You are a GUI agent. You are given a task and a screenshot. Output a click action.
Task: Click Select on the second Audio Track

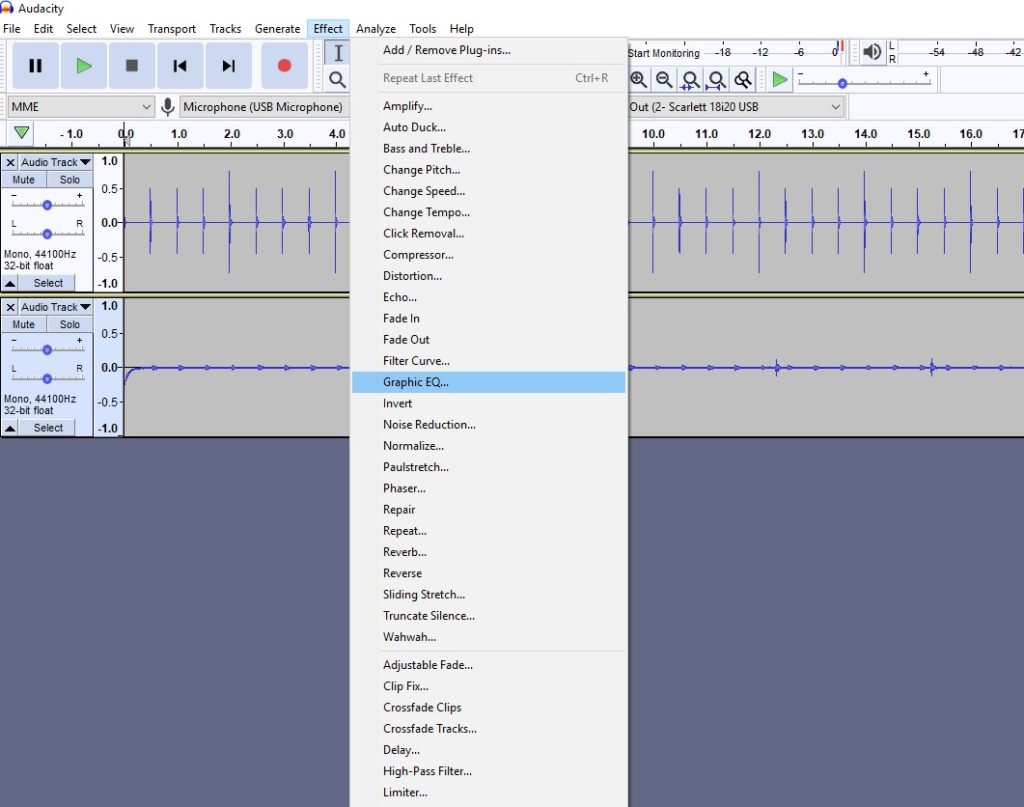[x=47, y=427]
